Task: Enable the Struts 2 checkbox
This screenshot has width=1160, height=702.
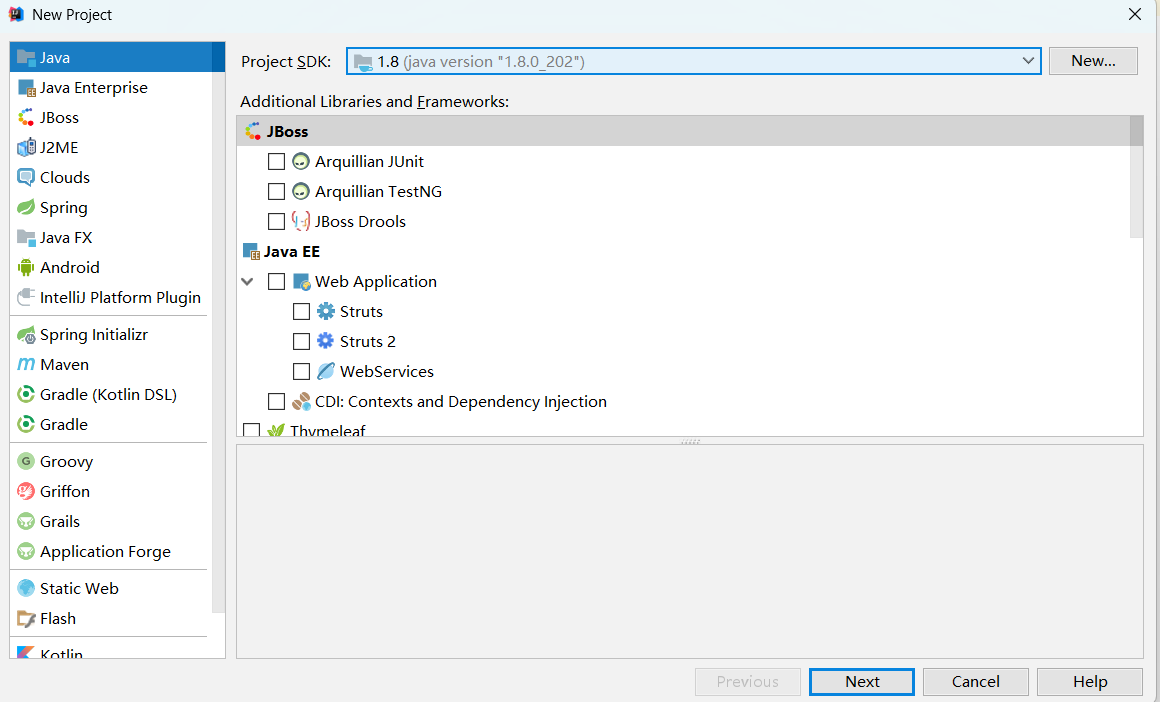Action: [x=301, y=342]
